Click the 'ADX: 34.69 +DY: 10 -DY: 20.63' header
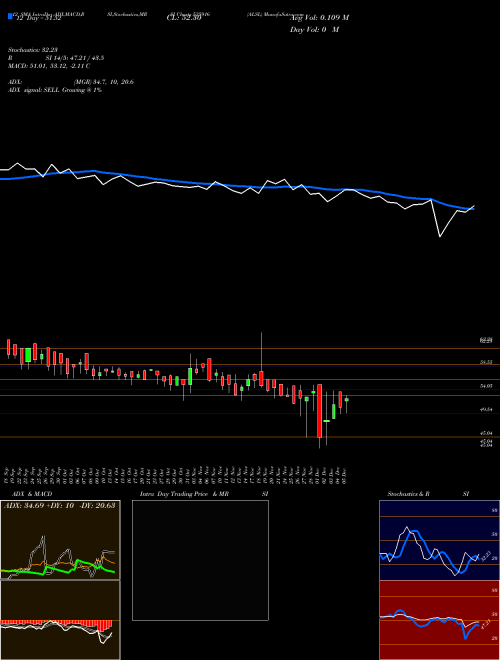 59,505
